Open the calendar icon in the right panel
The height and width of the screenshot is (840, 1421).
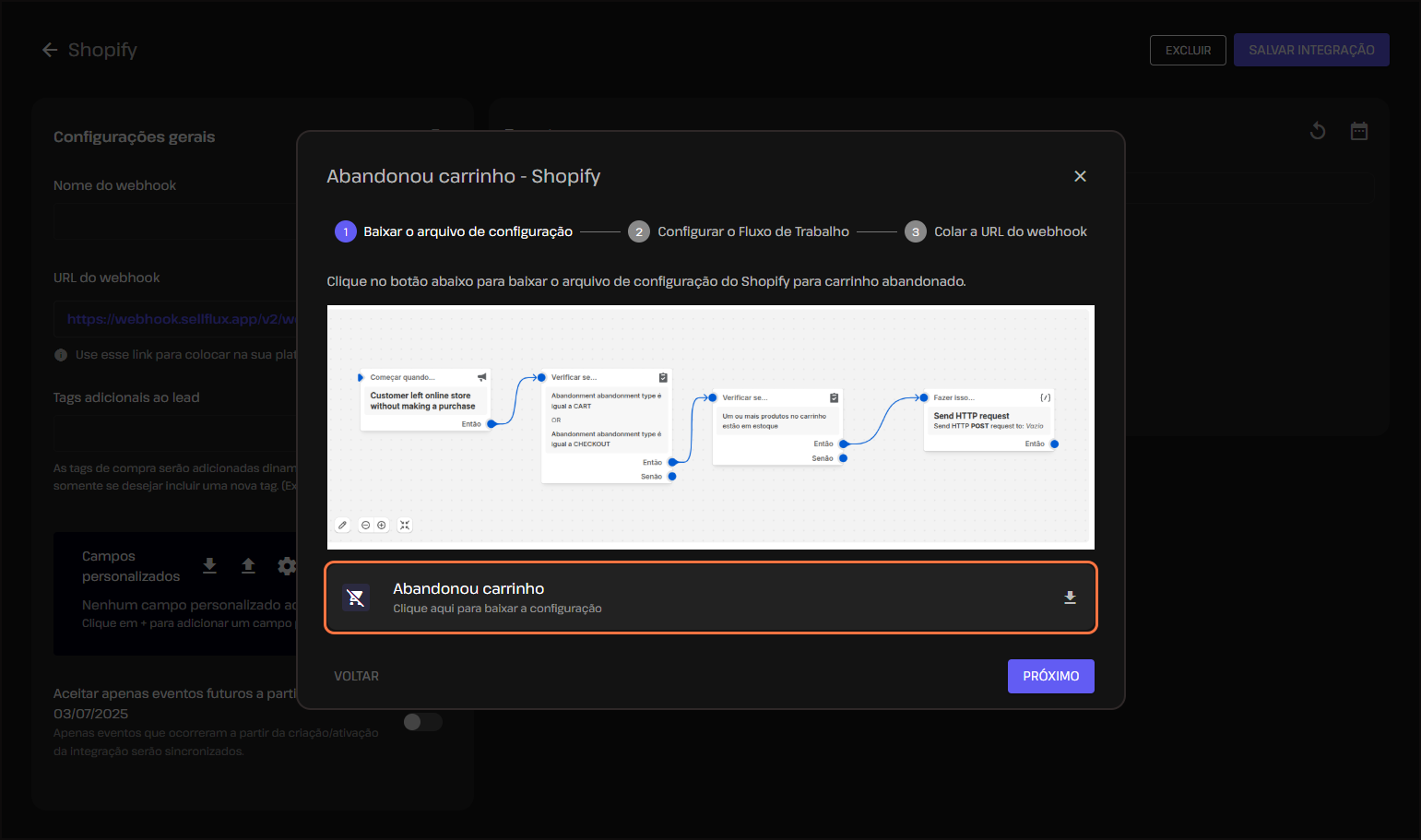click(x=1359, y=131)
